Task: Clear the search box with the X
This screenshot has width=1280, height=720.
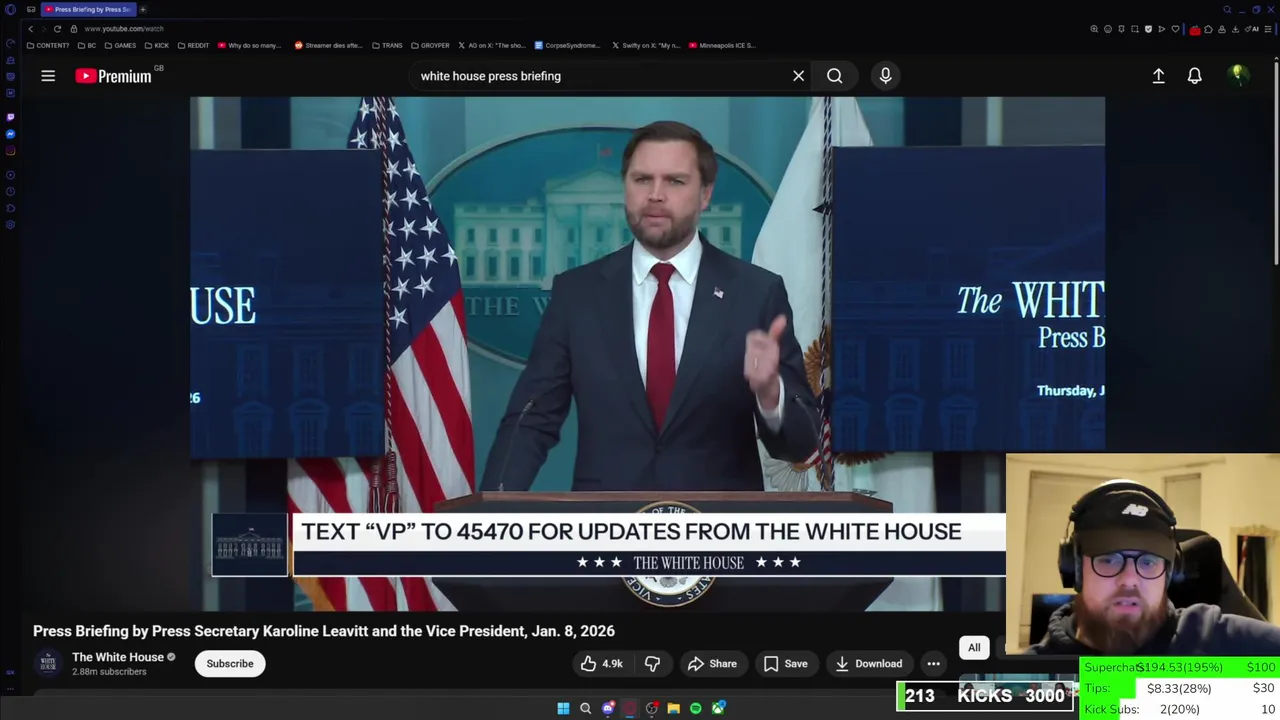Action: [x=798, y=76]
